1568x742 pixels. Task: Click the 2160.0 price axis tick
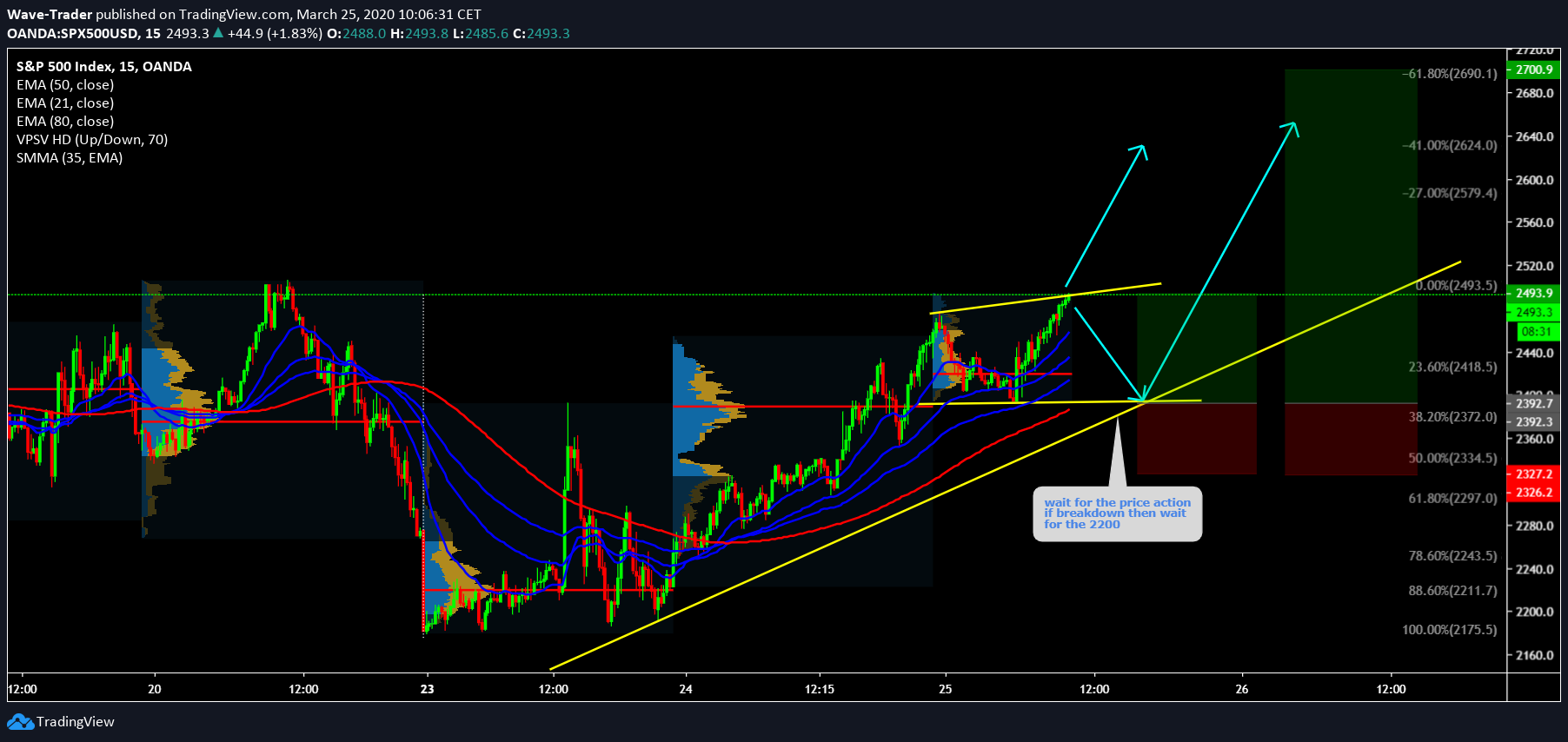1534,655
